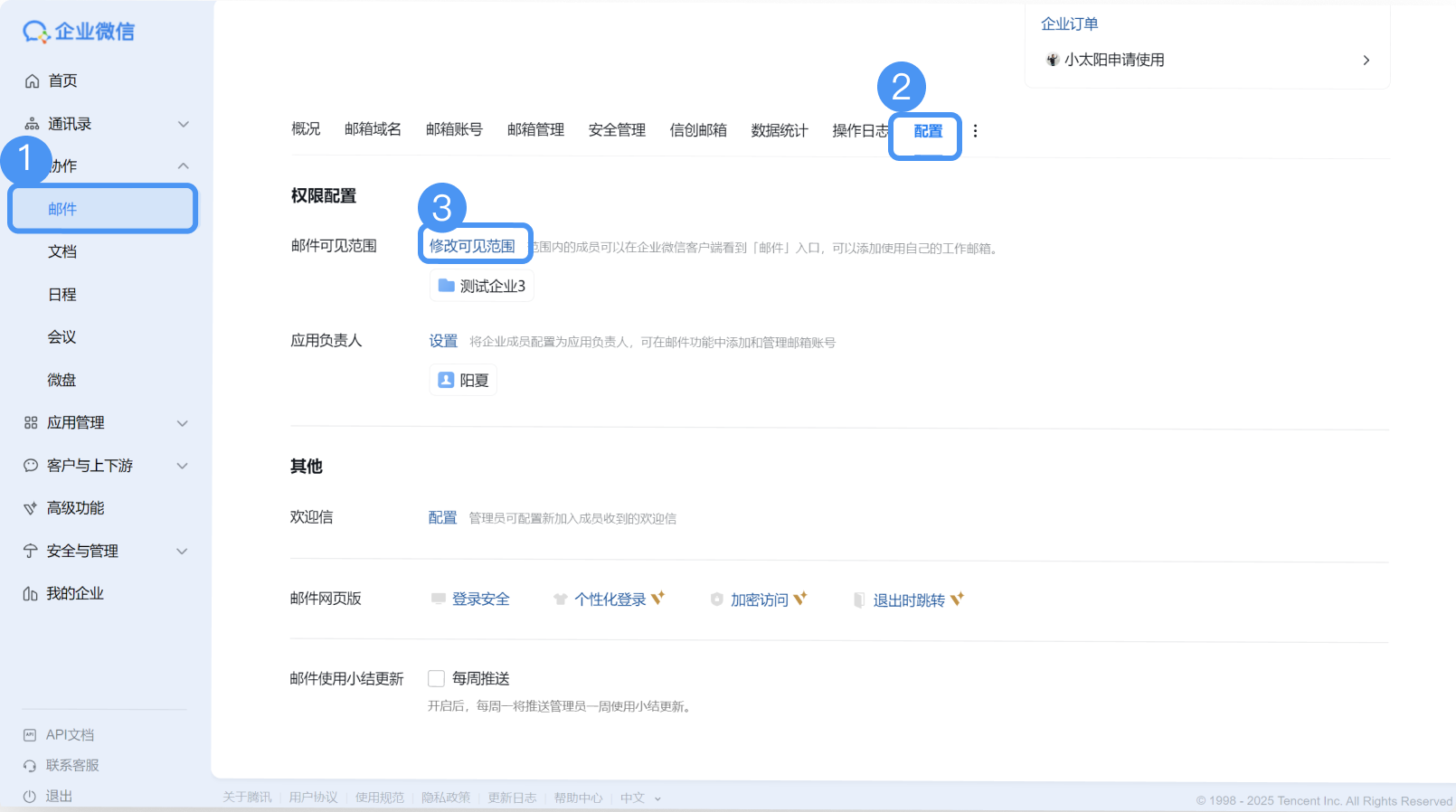The height and width of the screenshot is (812, 1456).
Task: Select 文档 in the sidebar
Action: [62, 251]
